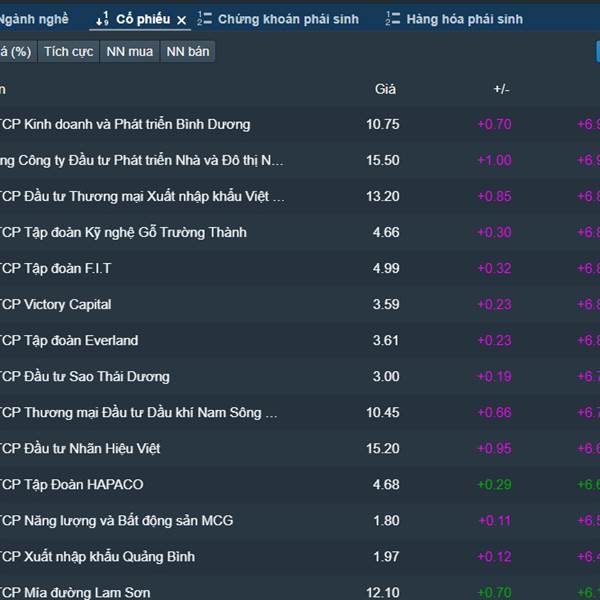Open Đầu tư Phát triển Nhà và Đô thị row

[300, 160]
